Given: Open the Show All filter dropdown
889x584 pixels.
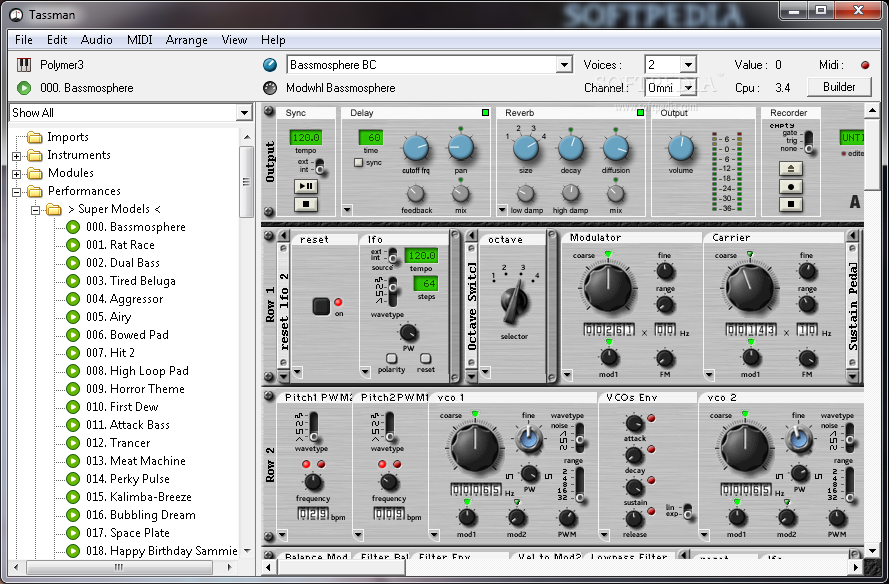Looking at the screenshot, I should coord(244,113).
